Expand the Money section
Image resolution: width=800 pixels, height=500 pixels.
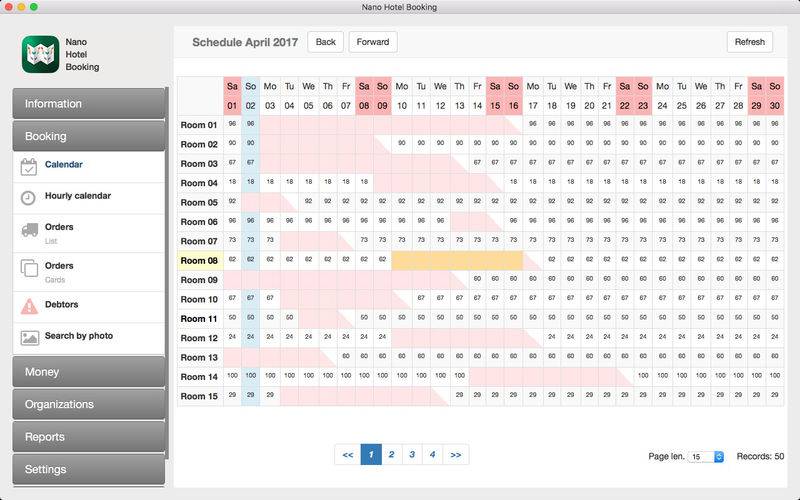tap(89, 372)
